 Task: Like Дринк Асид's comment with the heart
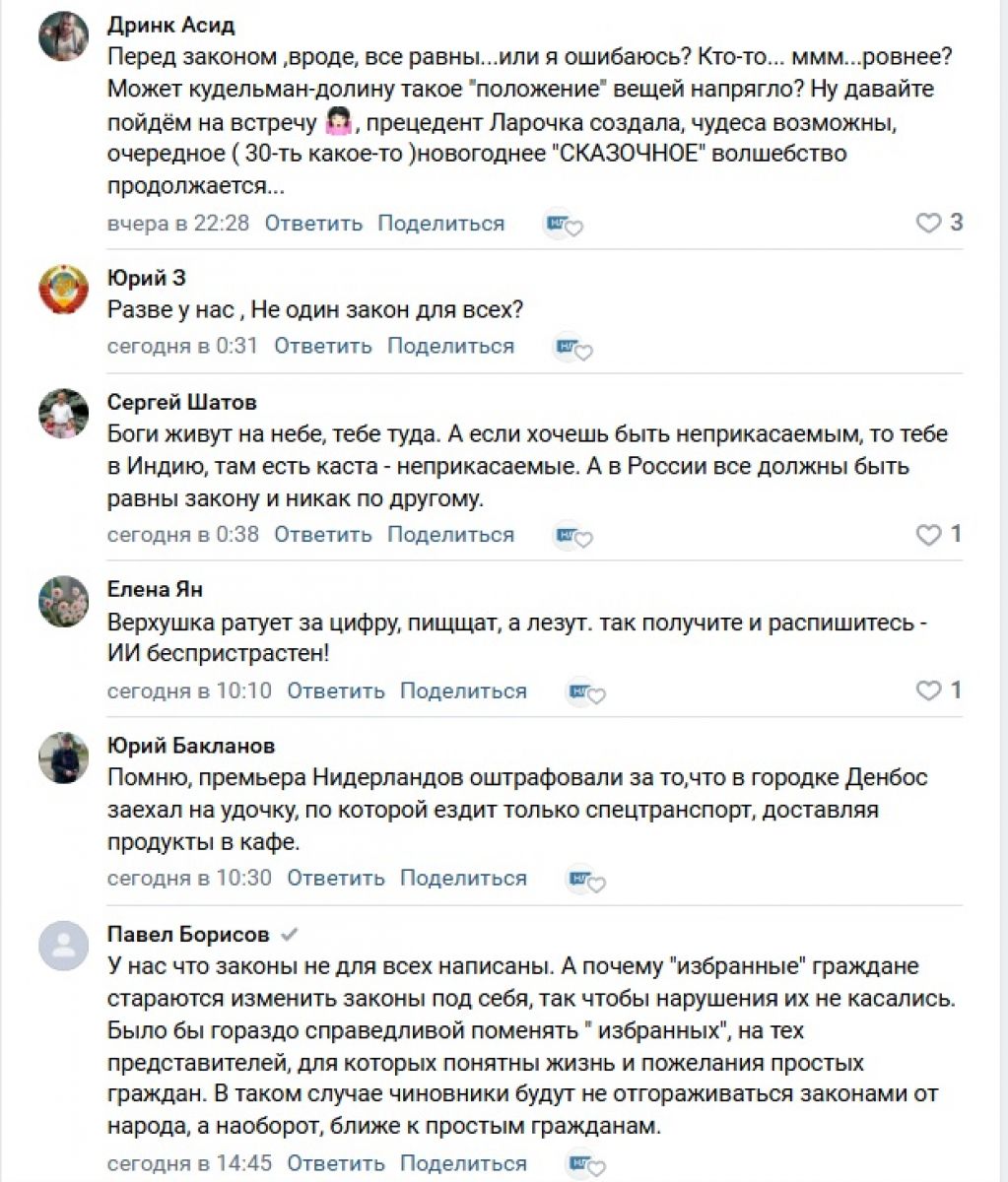point(928,224)
